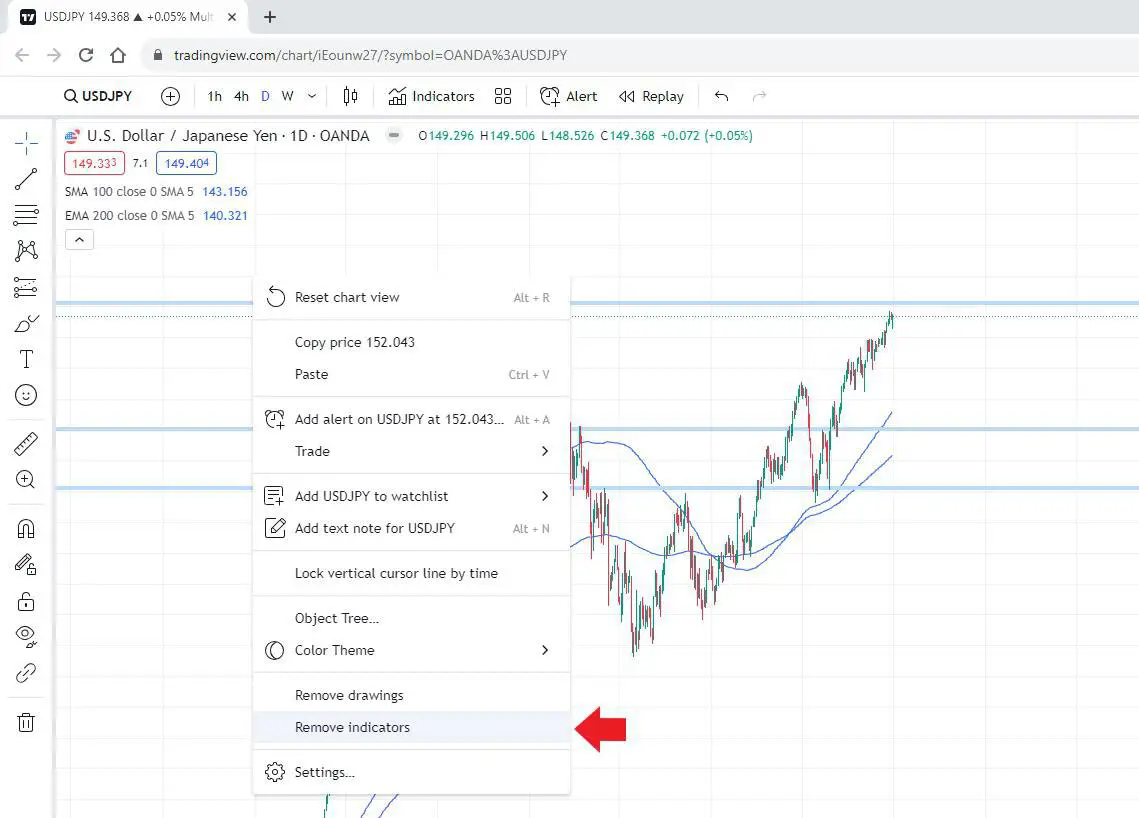Viewport: 1139px width, 818px height.
Task: Start Replay mode
Action: click(651, 96)
